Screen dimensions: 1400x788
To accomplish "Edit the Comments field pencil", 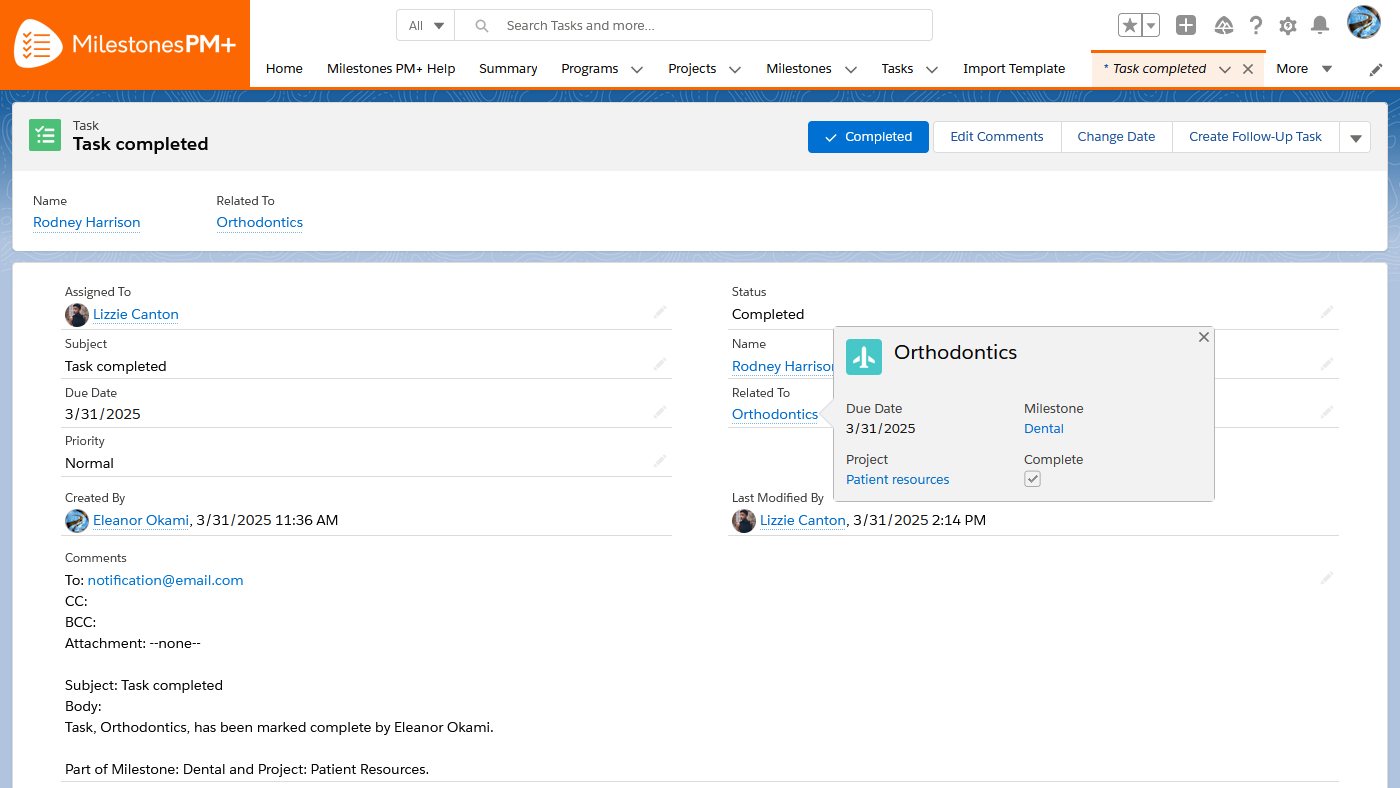I will pyautogui.click(x=1327, y=578).
